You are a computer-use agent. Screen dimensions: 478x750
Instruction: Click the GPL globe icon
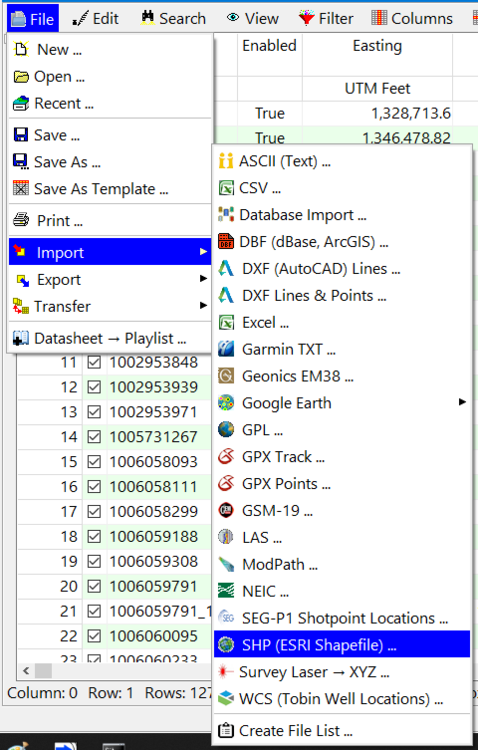[x=226, y=430]
